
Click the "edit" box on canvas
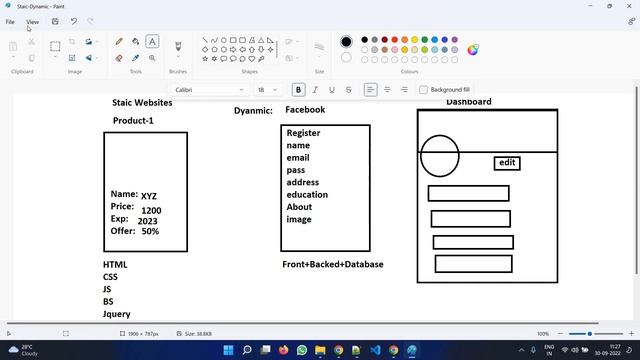click(x=507, y=163)
